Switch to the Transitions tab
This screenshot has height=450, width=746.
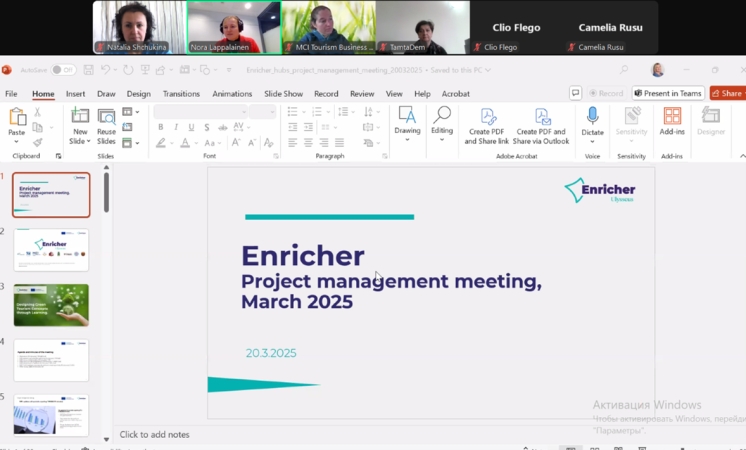coord(181,94)
